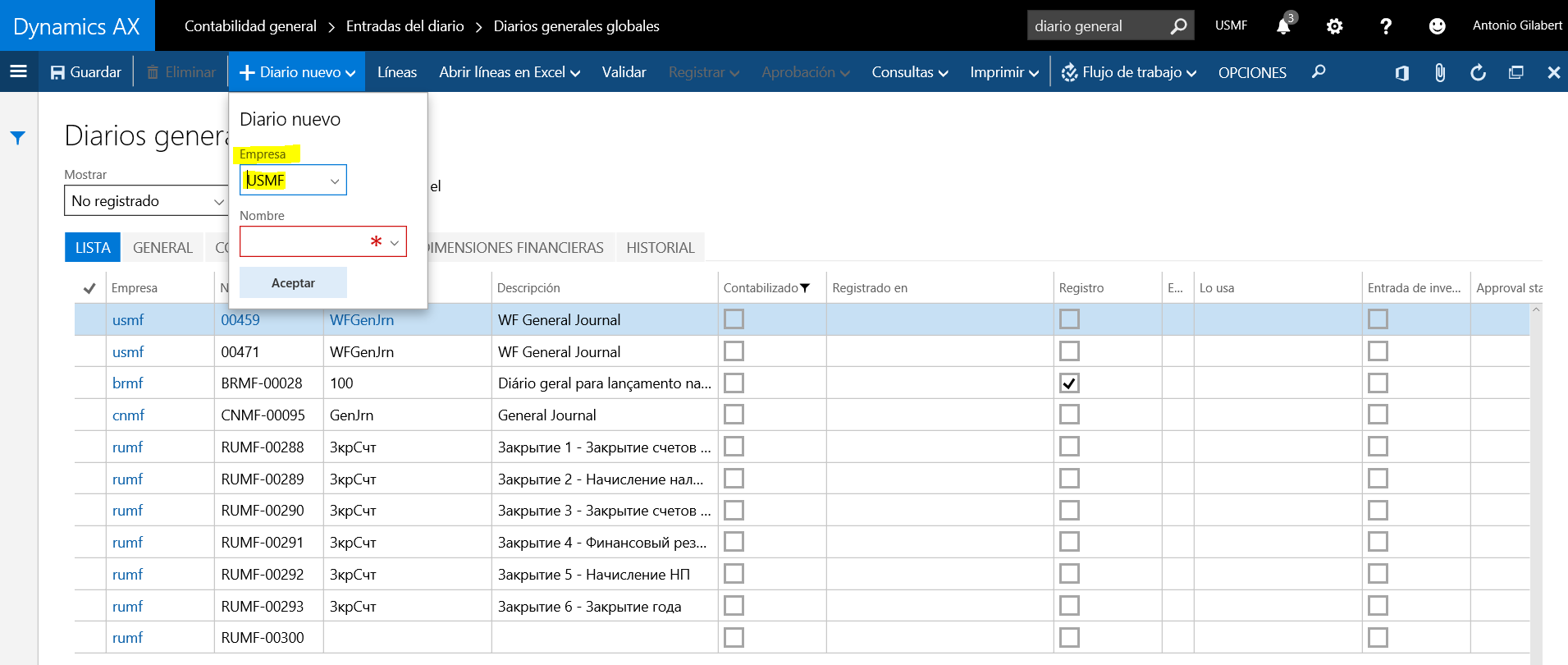Click the attachments paperclip icon
Viewport: 1568px width, 665px height.
point(1440,72)
